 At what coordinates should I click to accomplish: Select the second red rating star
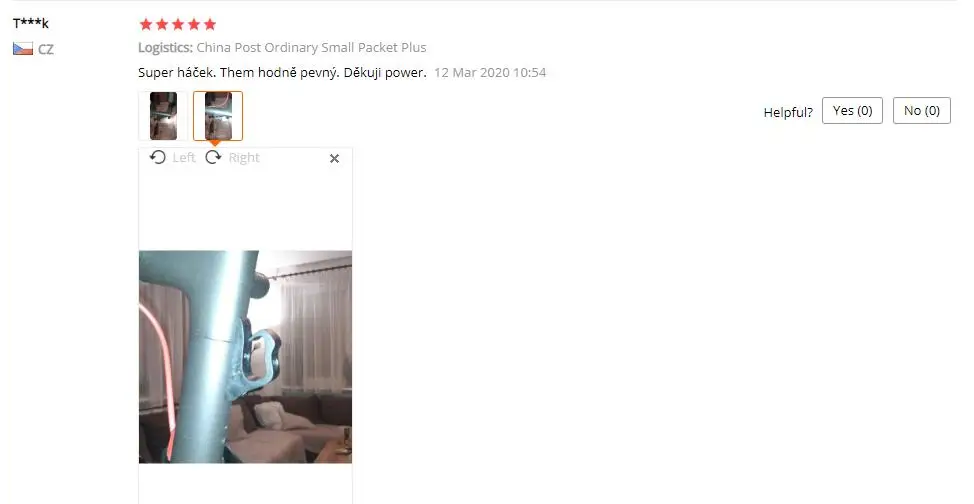tap(162, 24)
